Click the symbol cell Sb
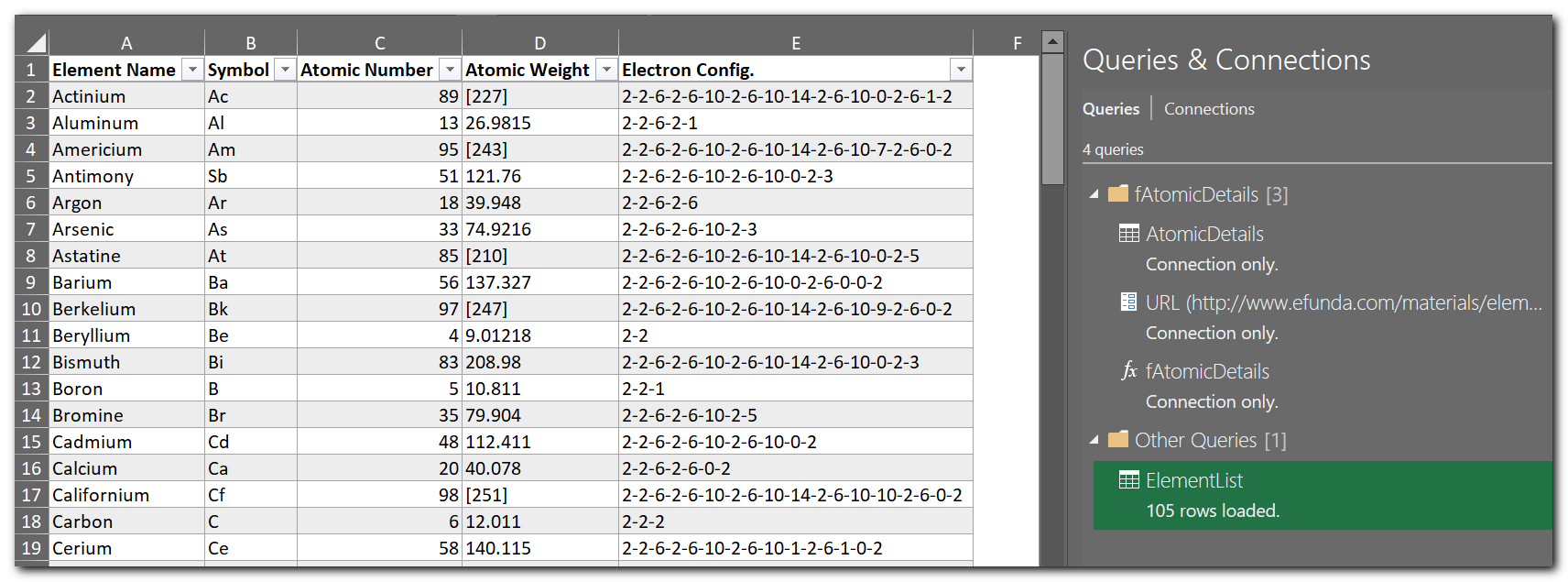Screen dimensions: 1568x582 (251, 176)
